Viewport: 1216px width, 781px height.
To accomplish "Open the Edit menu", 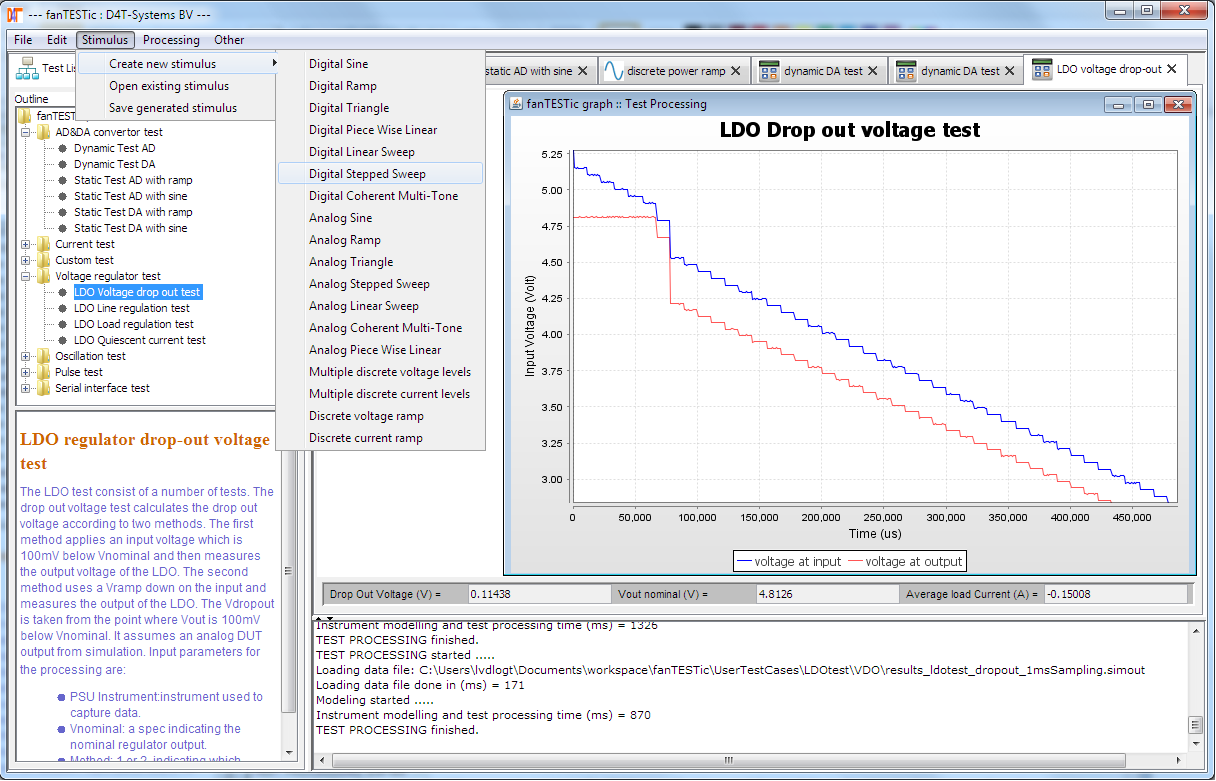I will pos(56,40).
